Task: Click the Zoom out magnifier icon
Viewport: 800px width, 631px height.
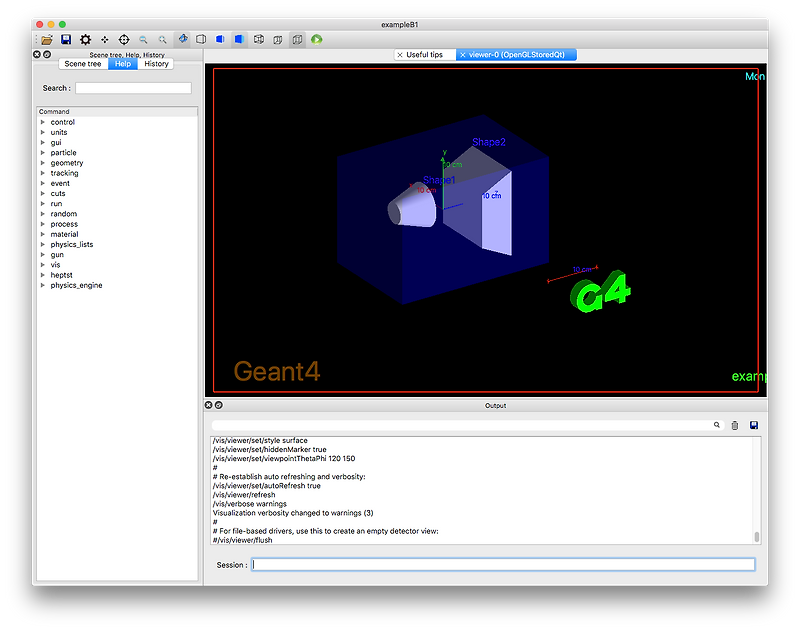Action: click(143, 39)
